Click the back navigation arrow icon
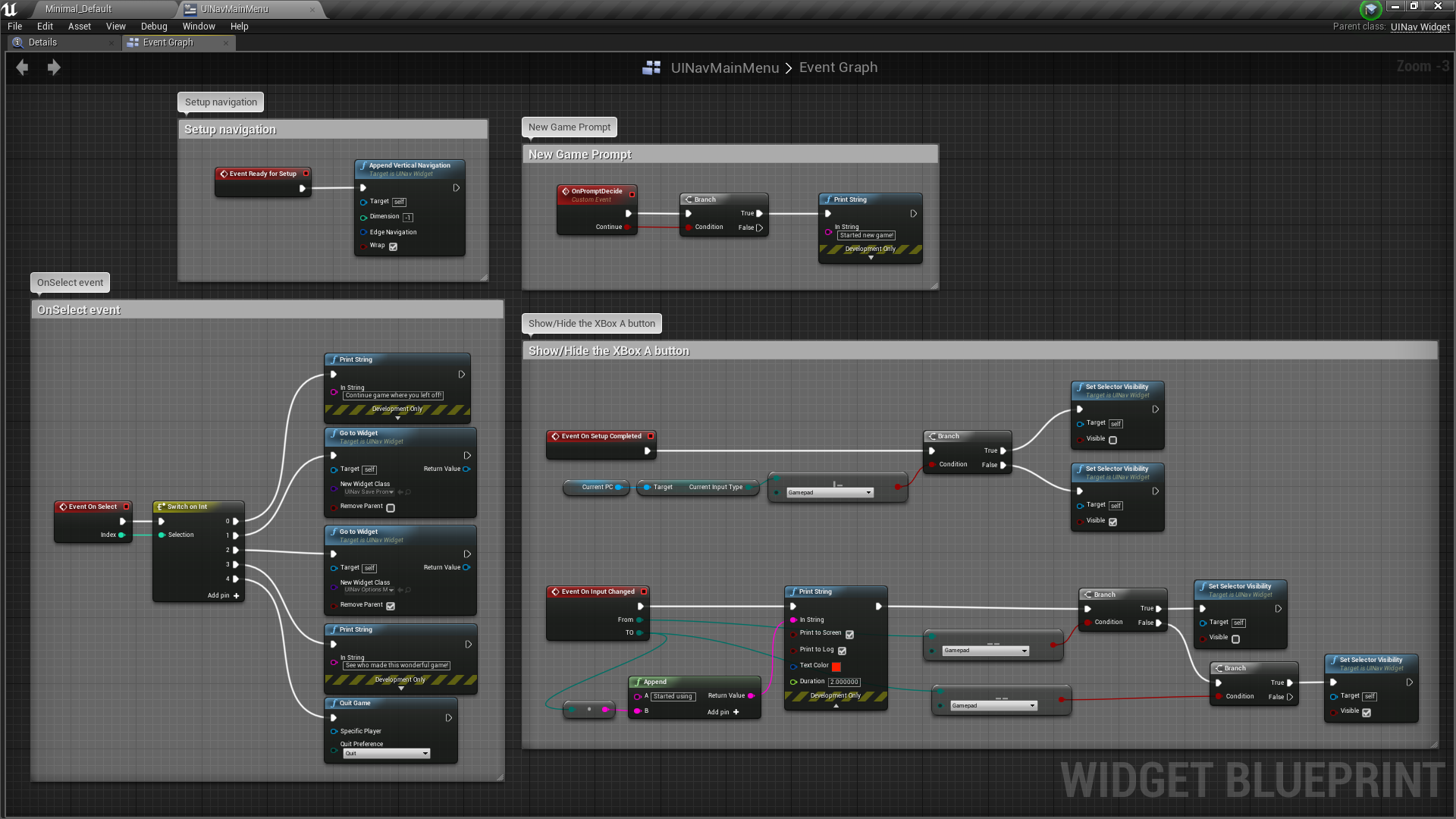The height and width of the screenshot is (819, 1456). [x=22, y=67]
